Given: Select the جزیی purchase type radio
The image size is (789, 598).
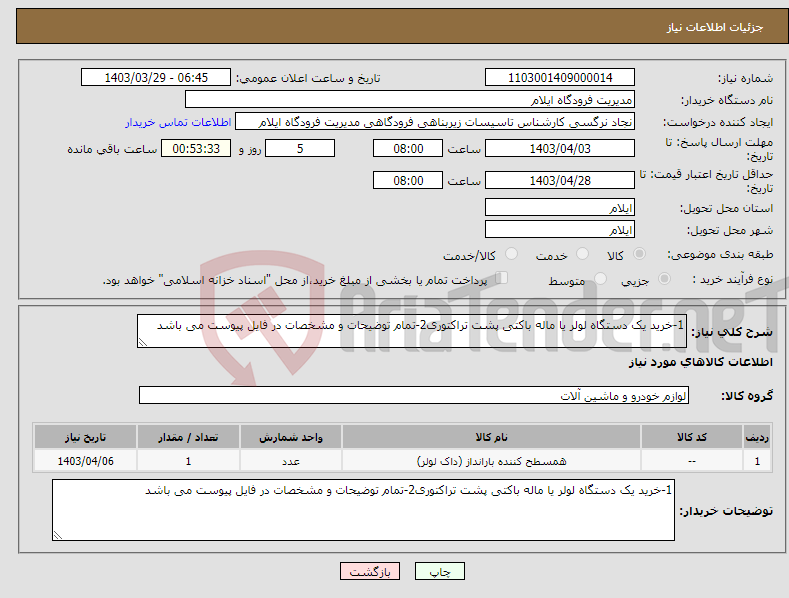Looking at the screenshot, I should (664, 278).
